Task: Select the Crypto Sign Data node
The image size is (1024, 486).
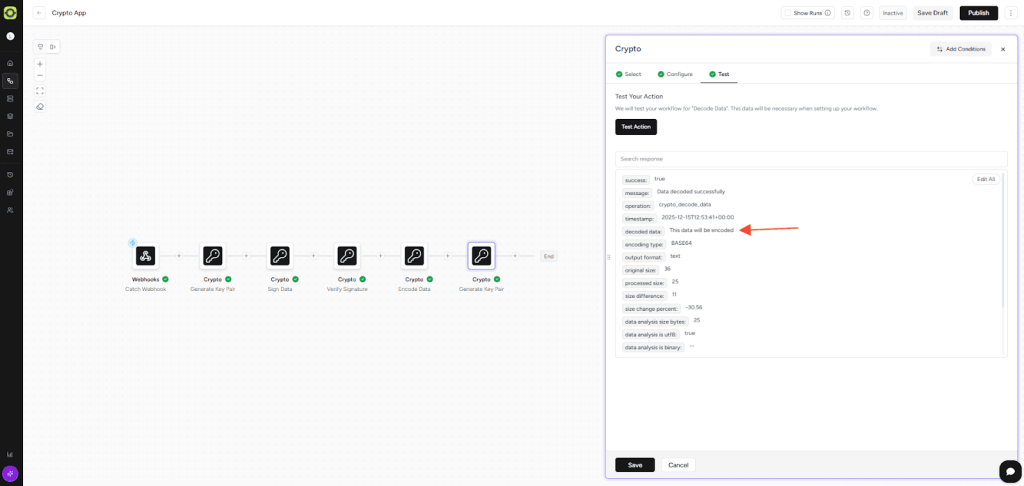Action: [x=280, y=256]
